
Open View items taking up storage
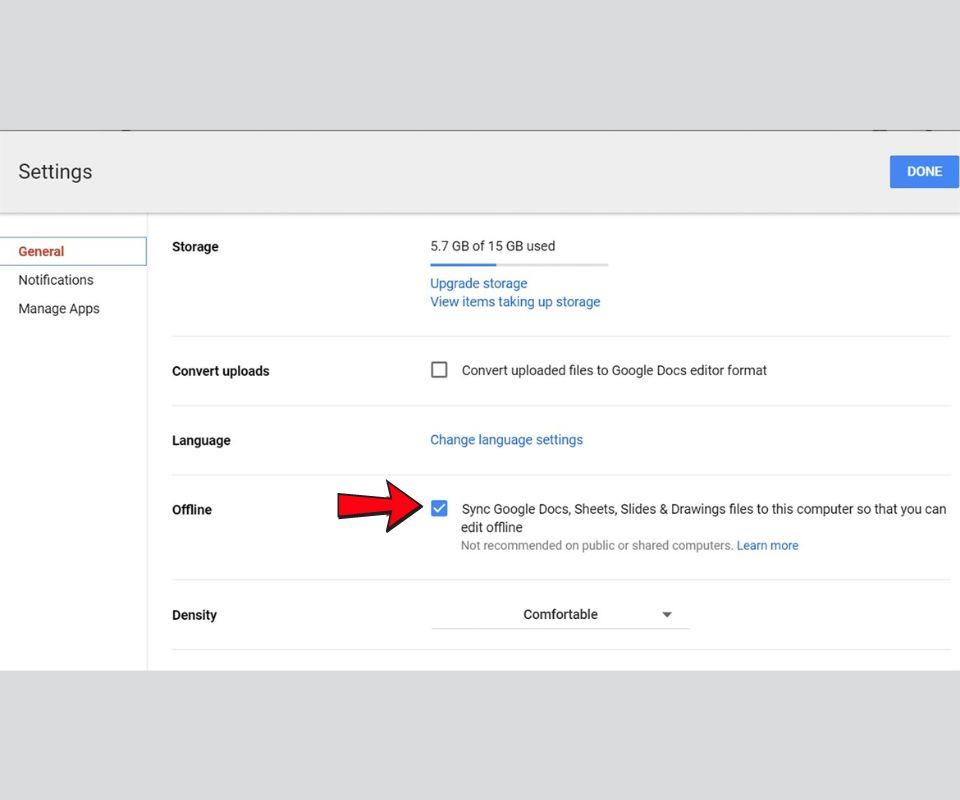515,301
